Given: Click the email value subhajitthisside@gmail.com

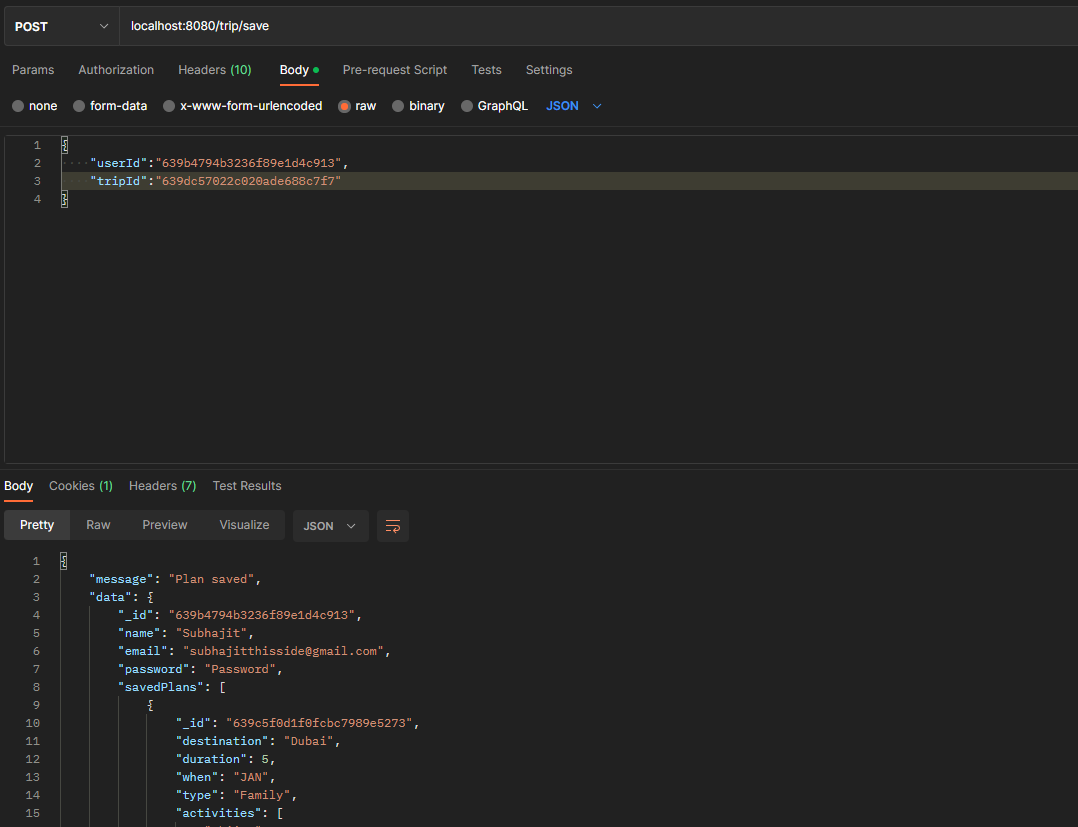Looking at the screenshot, I should coord(283,651).
